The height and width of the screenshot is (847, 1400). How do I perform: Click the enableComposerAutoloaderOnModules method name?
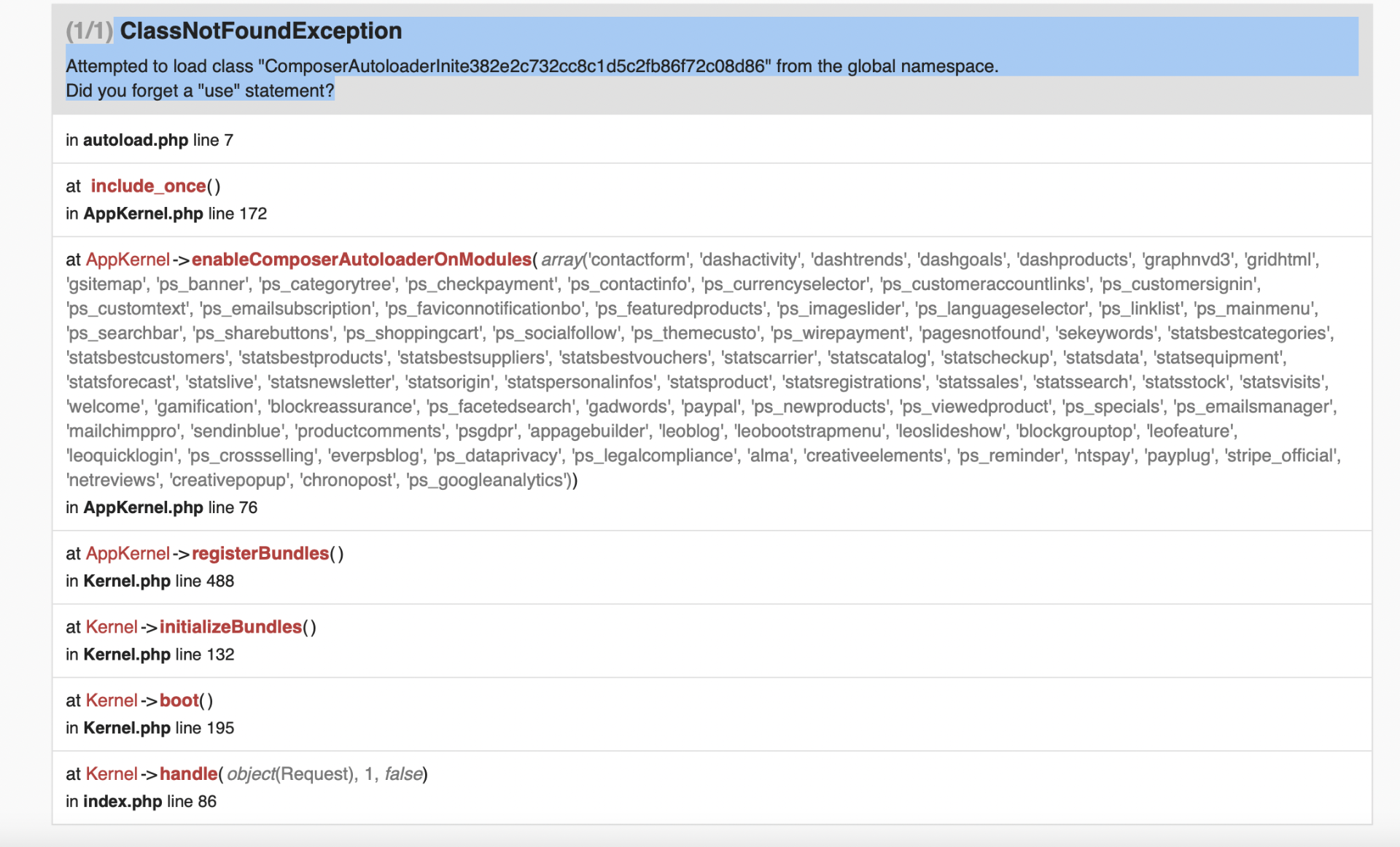[x=362, y=259]
